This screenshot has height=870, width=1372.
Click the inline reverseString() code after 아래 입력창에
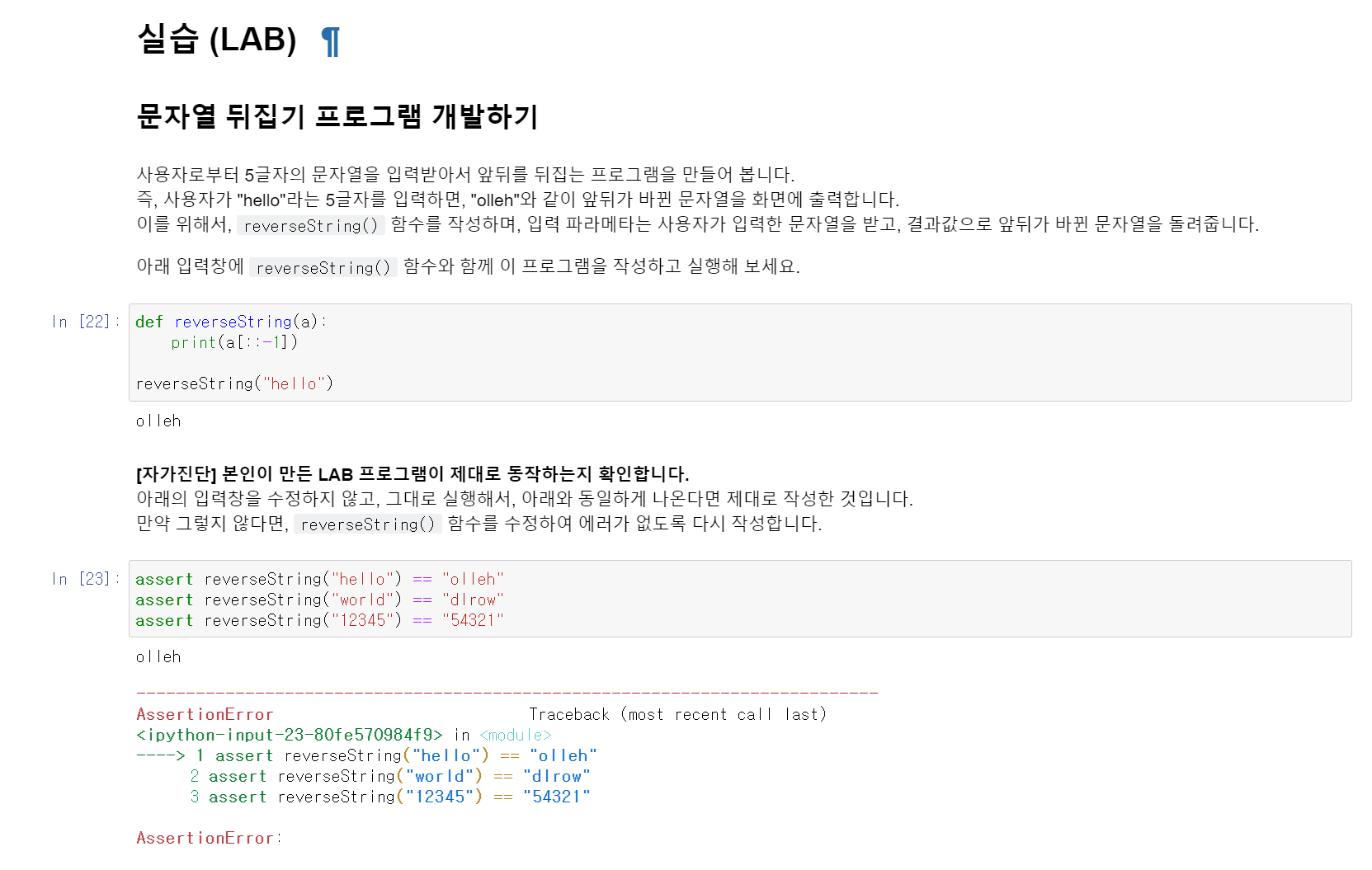(x=323, y=267)
